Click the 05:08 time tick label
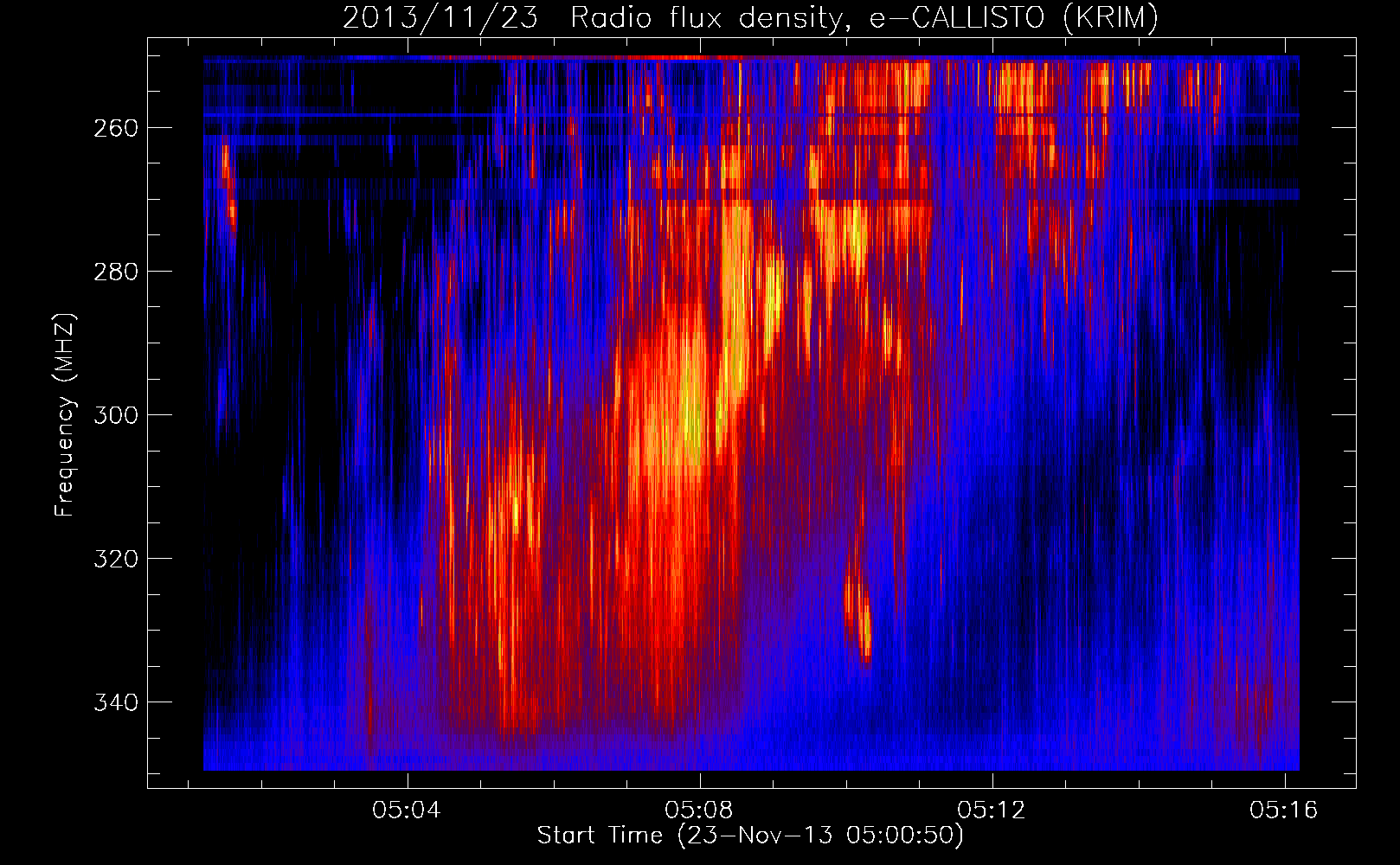 click(699, 811)
